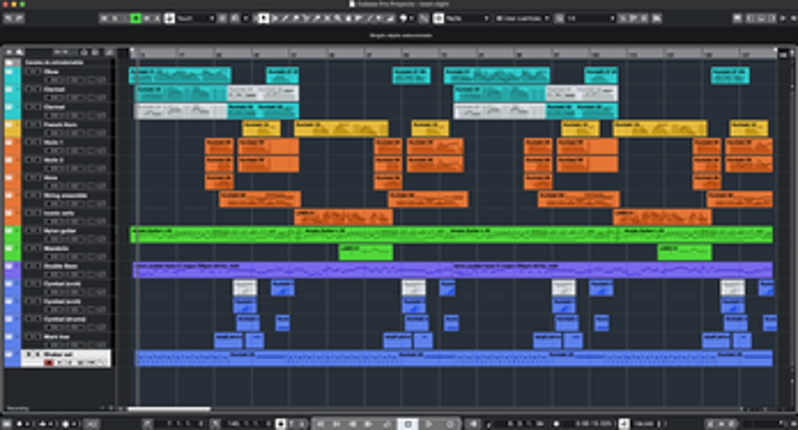Select the first yellow French Horn clip
Screen dimensions: 798x430
(261, 128)
